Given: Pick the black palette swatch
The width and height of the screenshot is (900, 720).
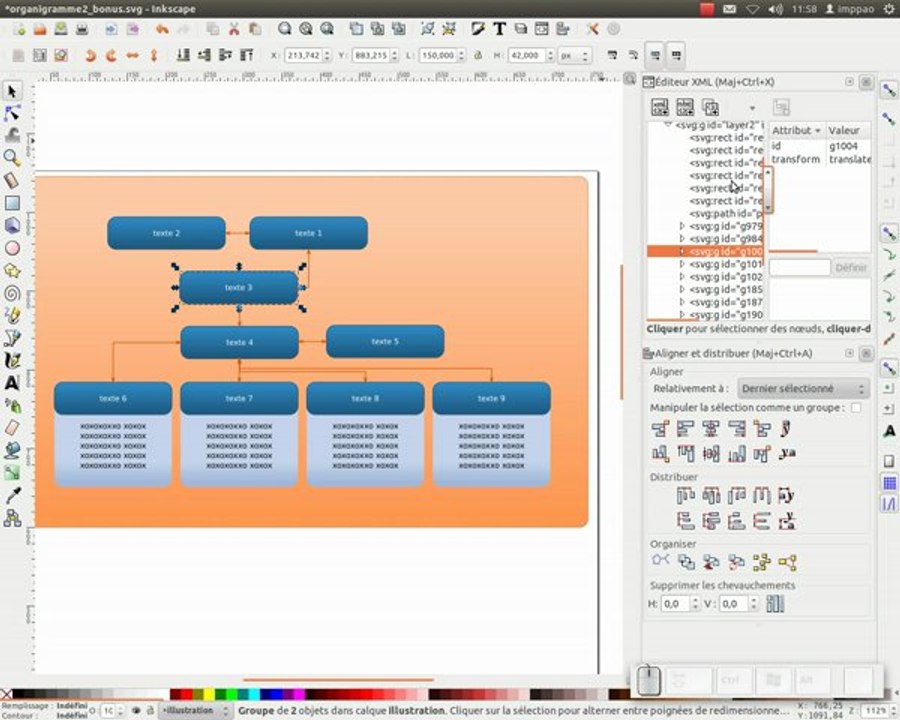Looking at the screenshot, I should (x=18, y=695).
